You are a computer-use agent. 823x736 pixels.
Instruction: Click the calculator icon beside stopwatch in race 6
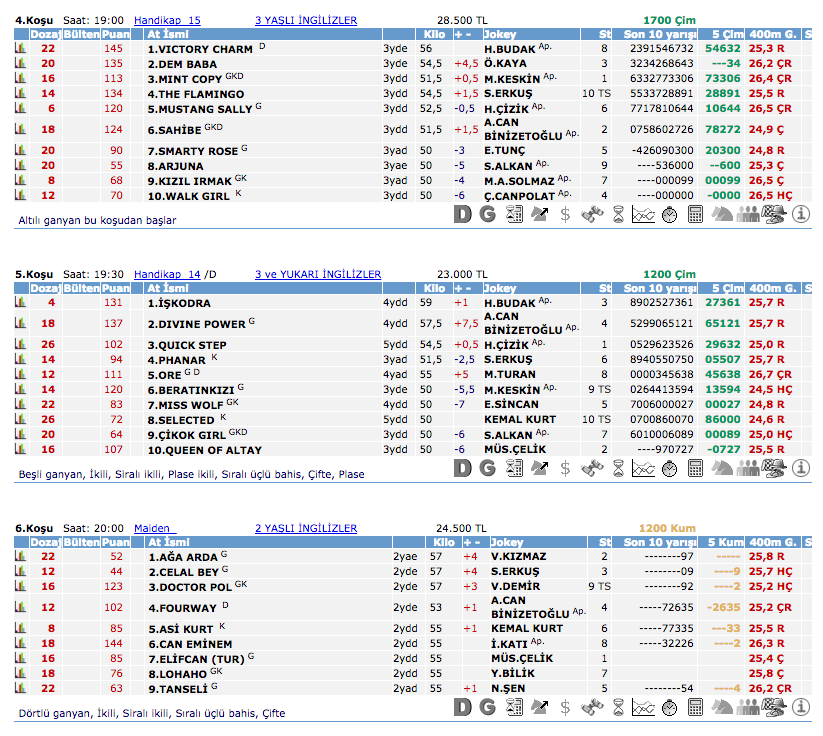696,707
